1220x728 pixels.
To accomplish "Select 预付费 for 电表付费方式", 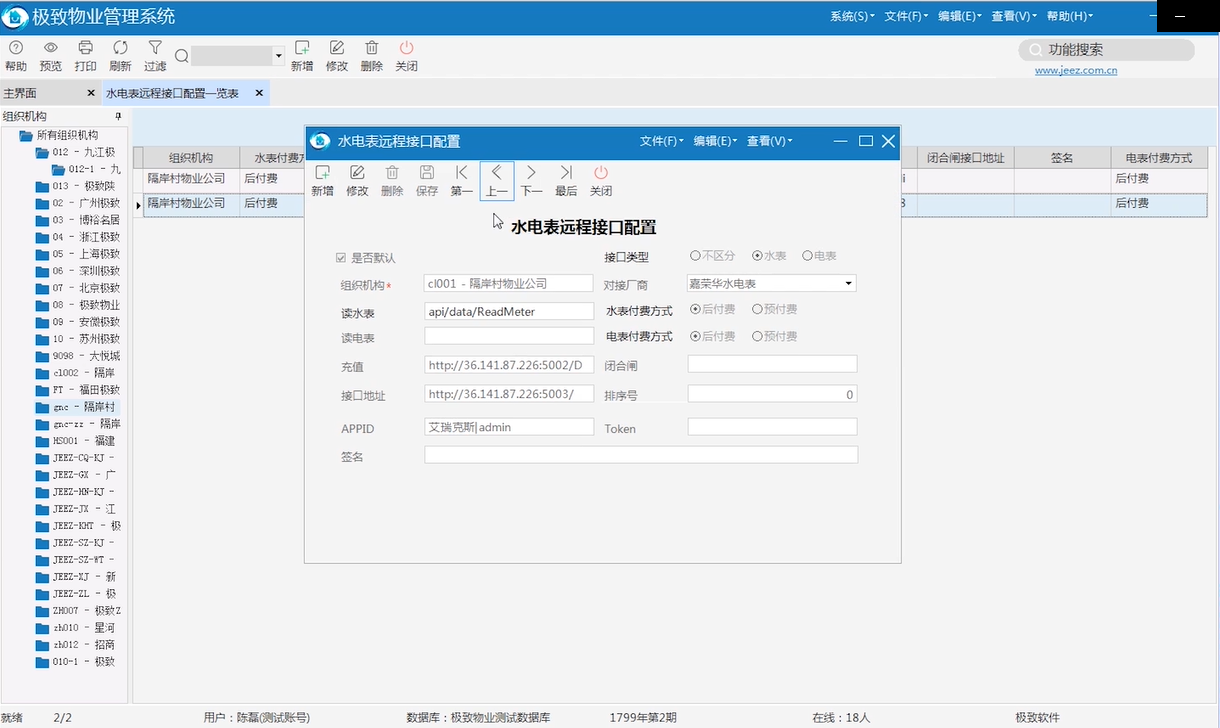I will tap(757, 336).
